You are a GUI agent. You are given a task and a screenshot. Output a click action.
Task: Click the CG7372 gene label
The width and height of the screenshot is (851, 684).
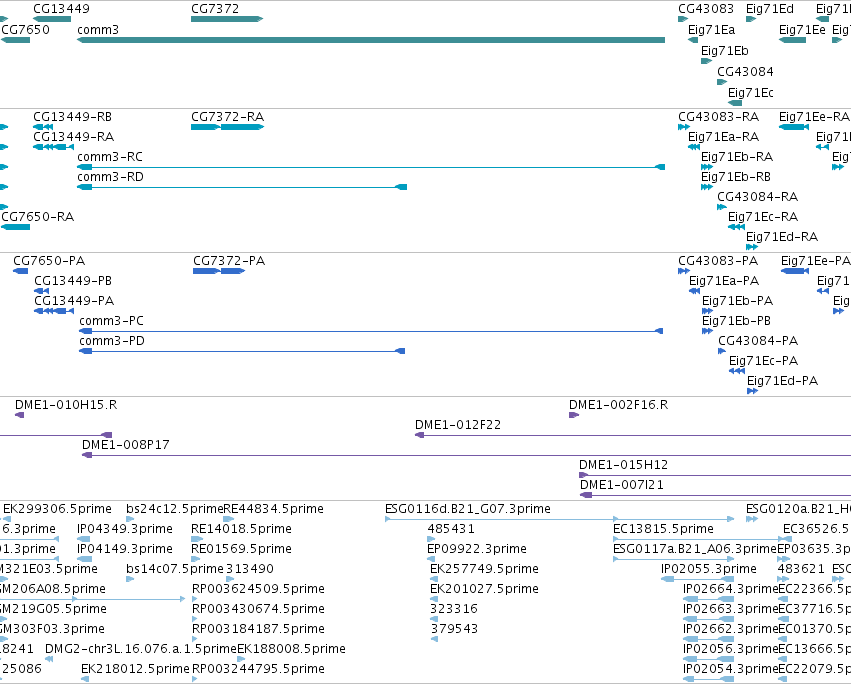coord(215,9)
